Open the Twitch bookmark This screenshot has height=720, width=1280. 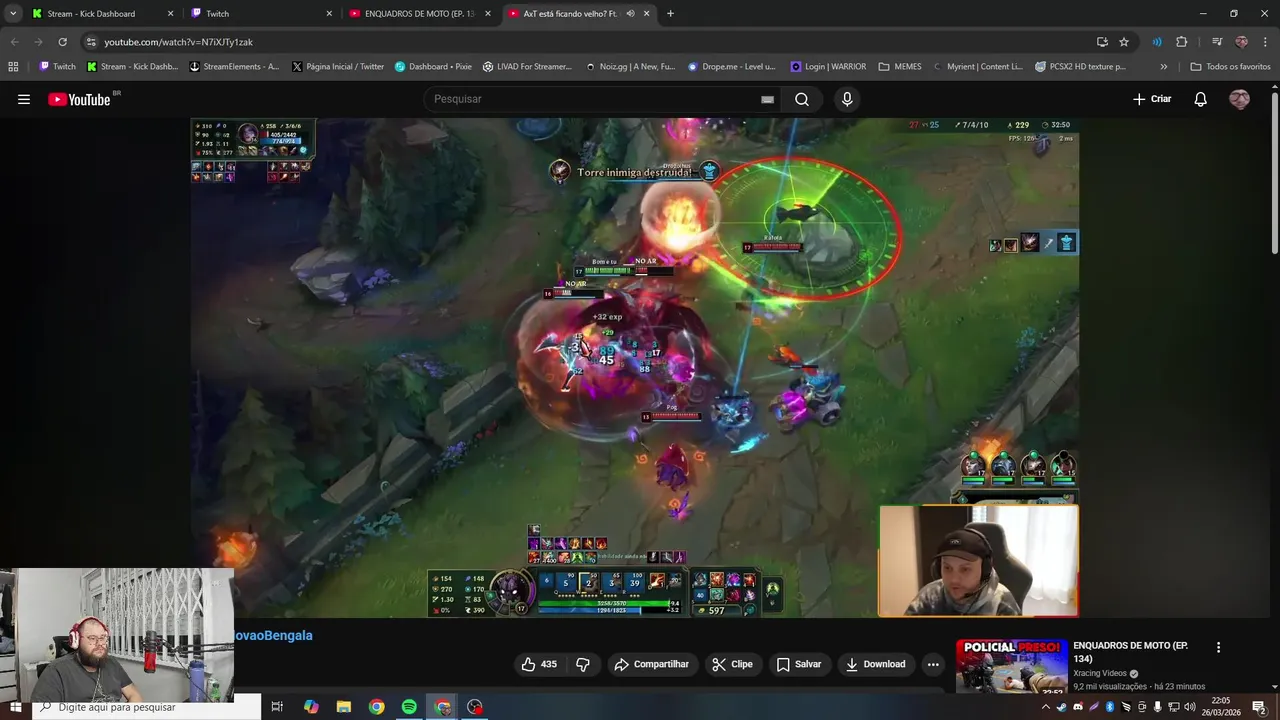point(57,67)
